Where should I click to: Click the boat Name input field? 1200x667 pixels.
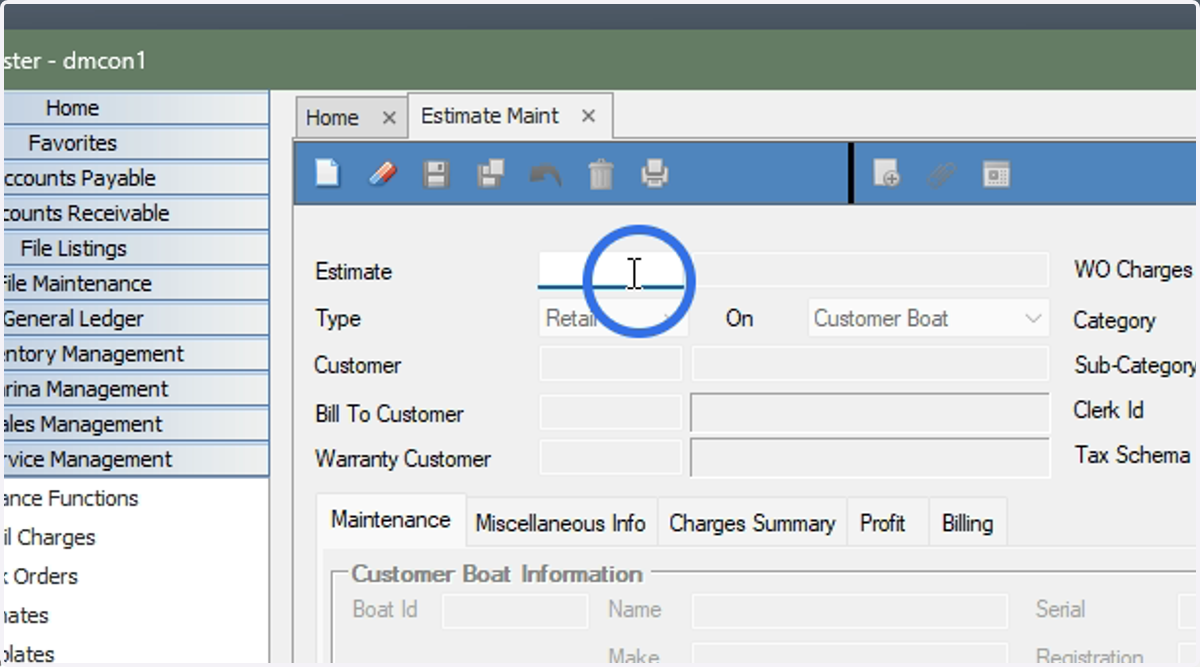click(x=850, y=610)
